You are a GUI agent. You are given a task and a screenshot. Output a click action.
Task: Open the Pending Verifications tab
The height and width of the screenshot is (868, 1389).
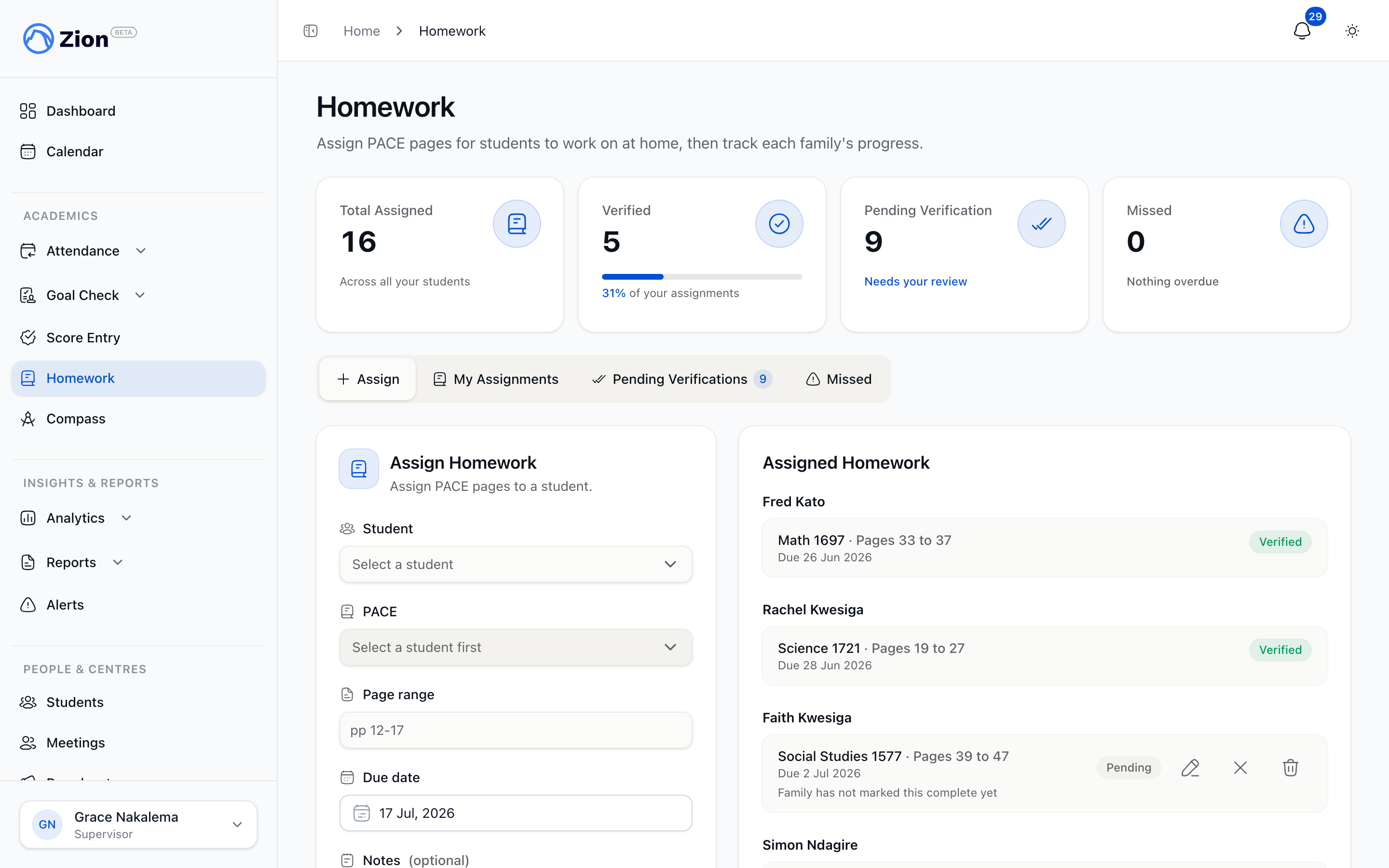point(682,379)
